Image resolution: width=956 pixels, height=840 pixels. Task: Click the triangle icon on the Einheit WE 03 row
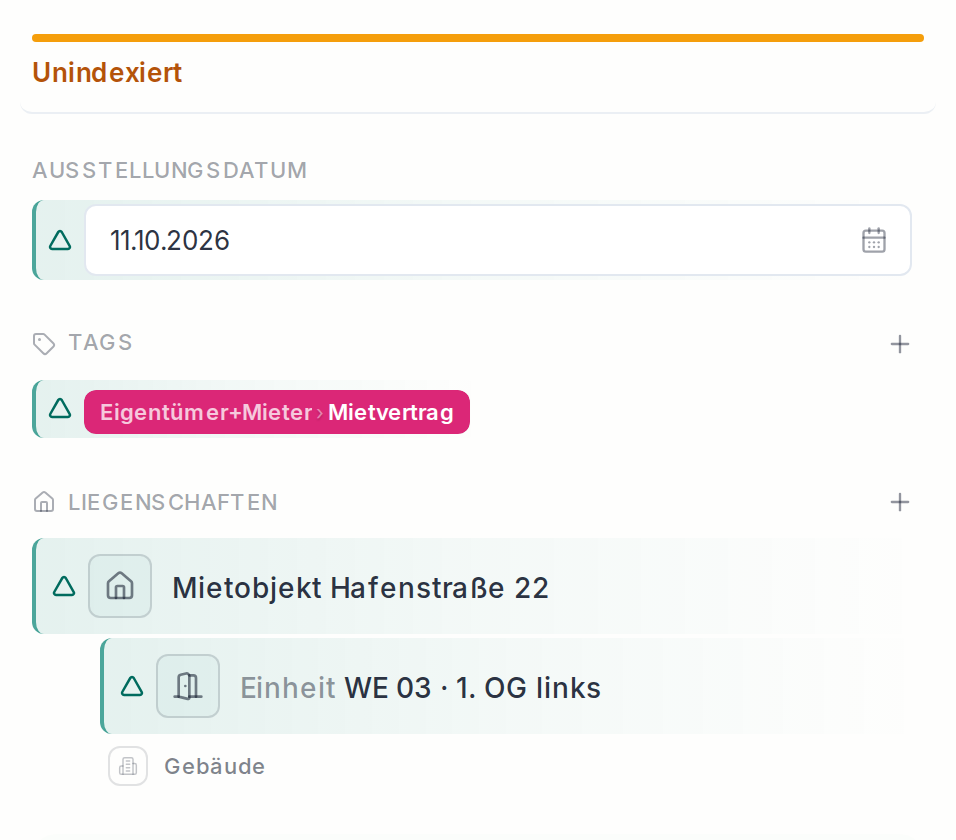tap(132, 686)
